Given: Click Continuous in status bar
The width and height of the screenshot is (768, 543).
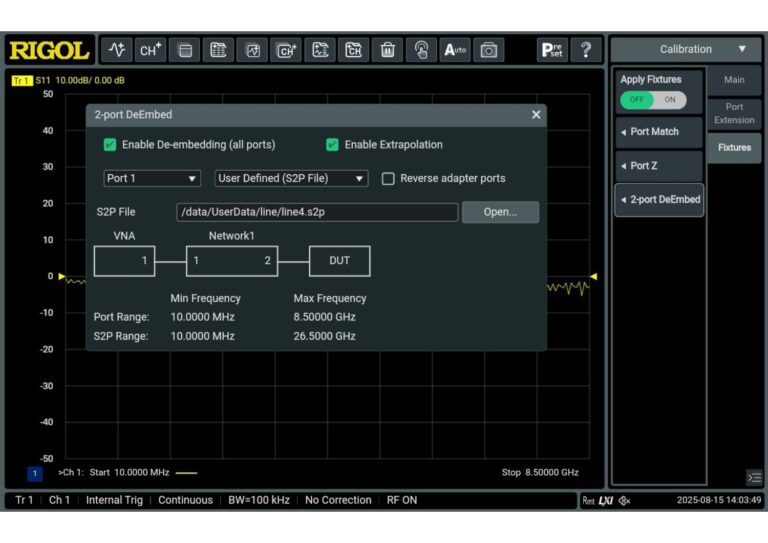Looking at the screenshot, I should coord(185,500).
